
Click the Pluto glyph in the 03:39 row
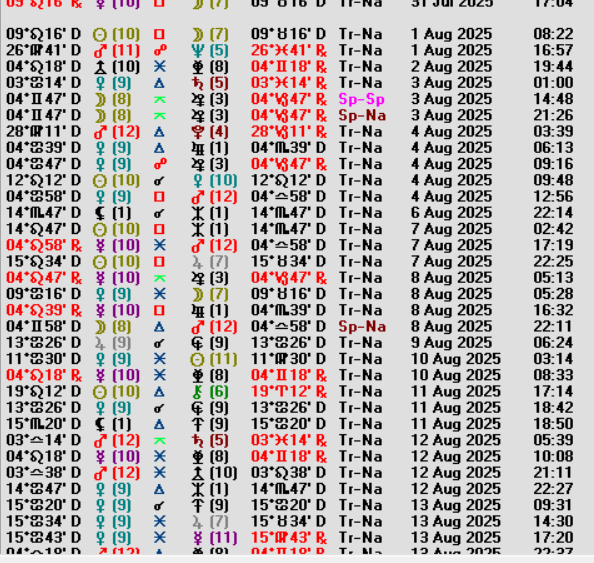click(x=198, y=132)
